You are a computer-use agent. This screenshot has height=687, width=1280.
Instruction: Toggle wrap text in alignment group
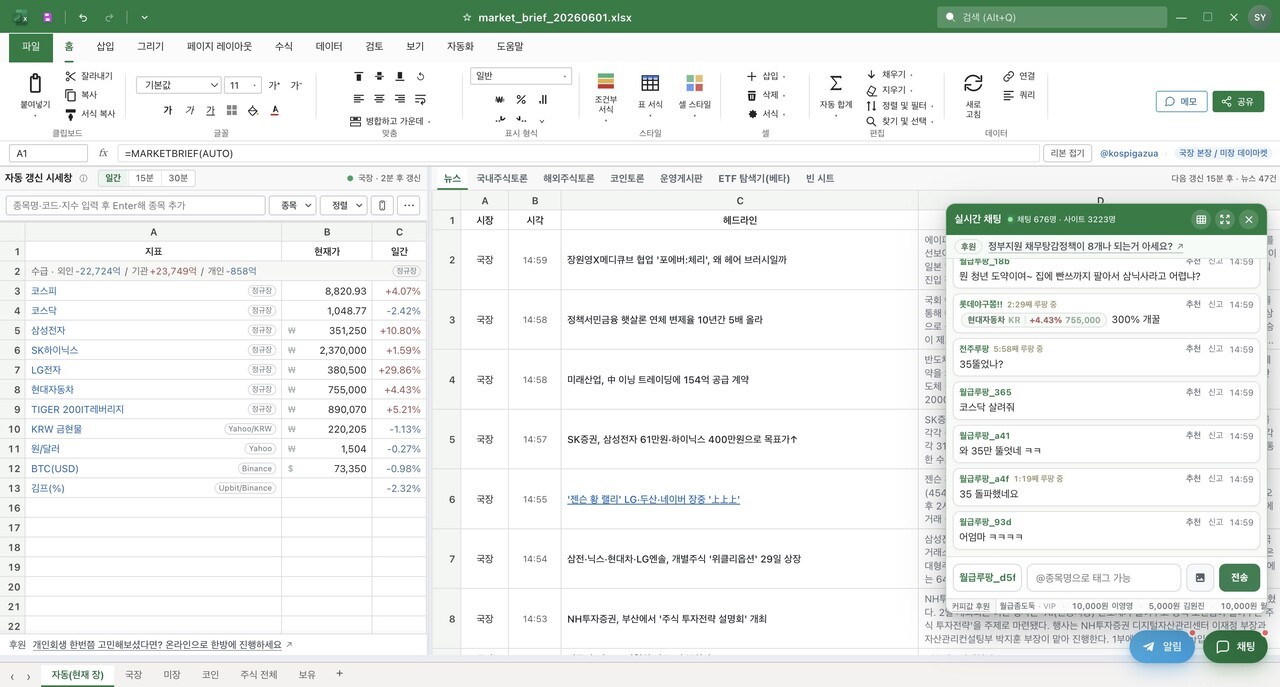pyautogui.click(x=420, y=98)
